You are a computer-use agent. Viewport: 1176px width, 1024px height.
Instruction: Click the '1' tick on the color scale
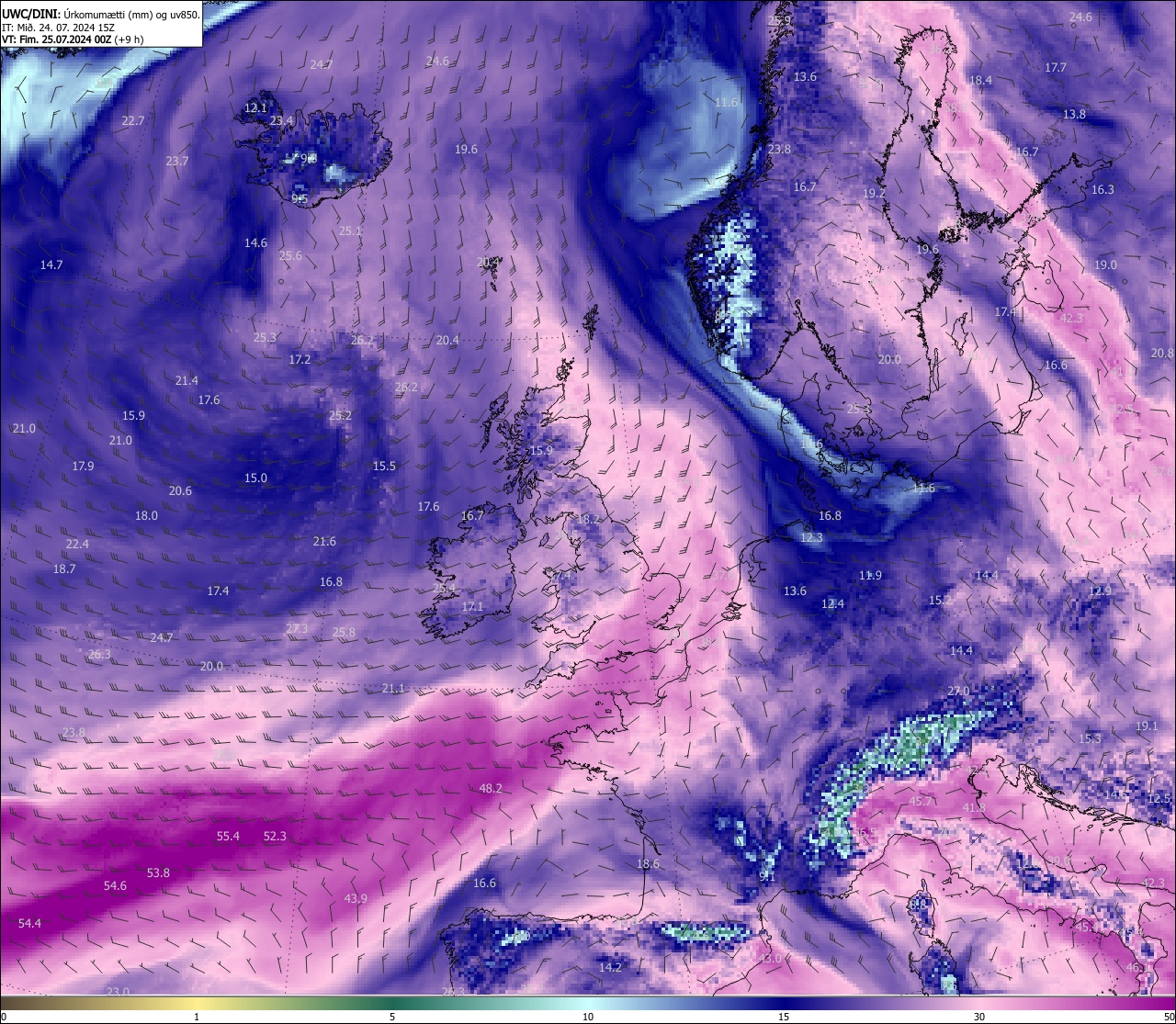(197, 1017)
